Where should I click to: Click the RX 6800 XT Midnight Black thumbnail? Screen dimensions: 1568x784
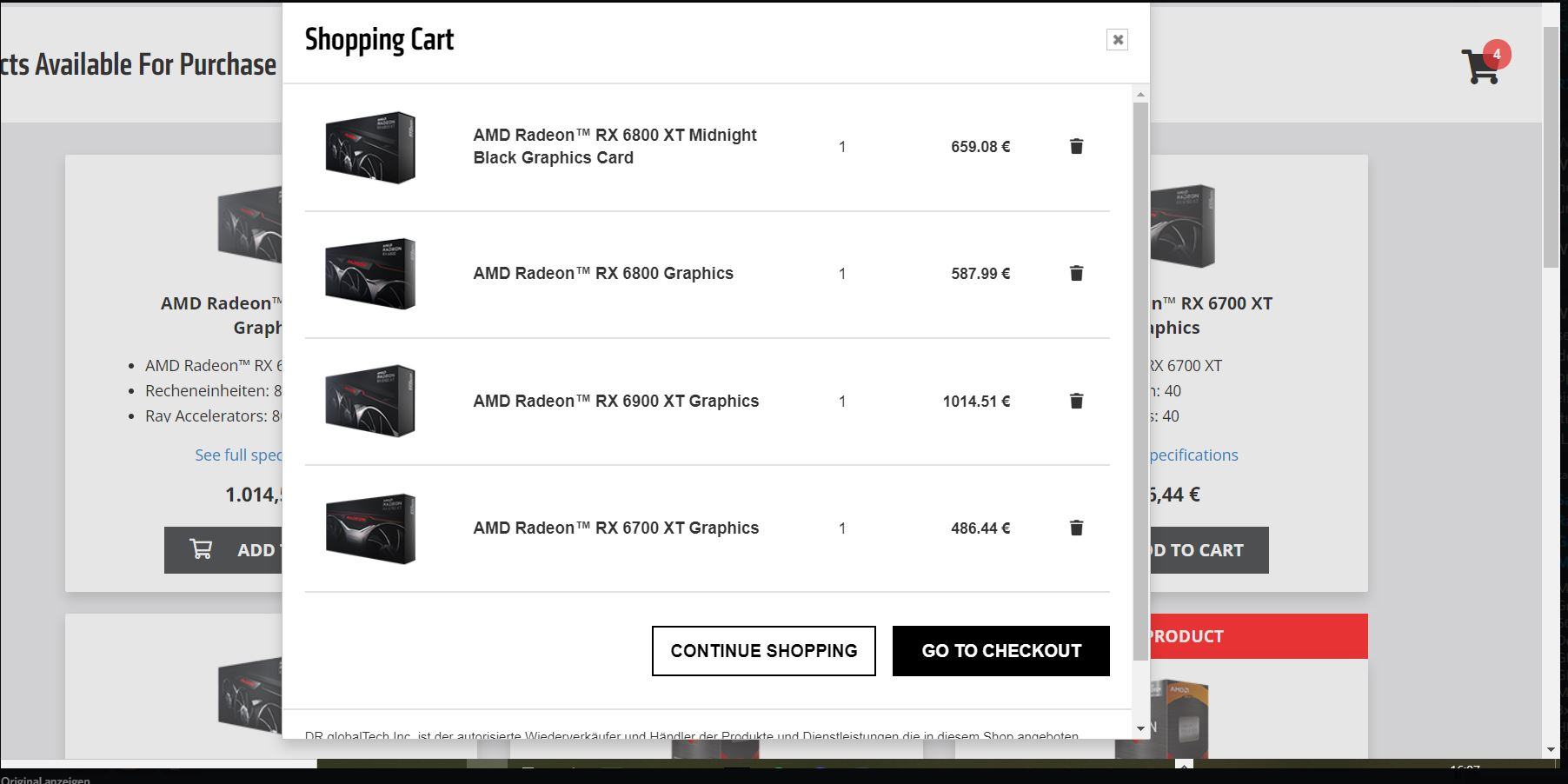click(370, 147)
